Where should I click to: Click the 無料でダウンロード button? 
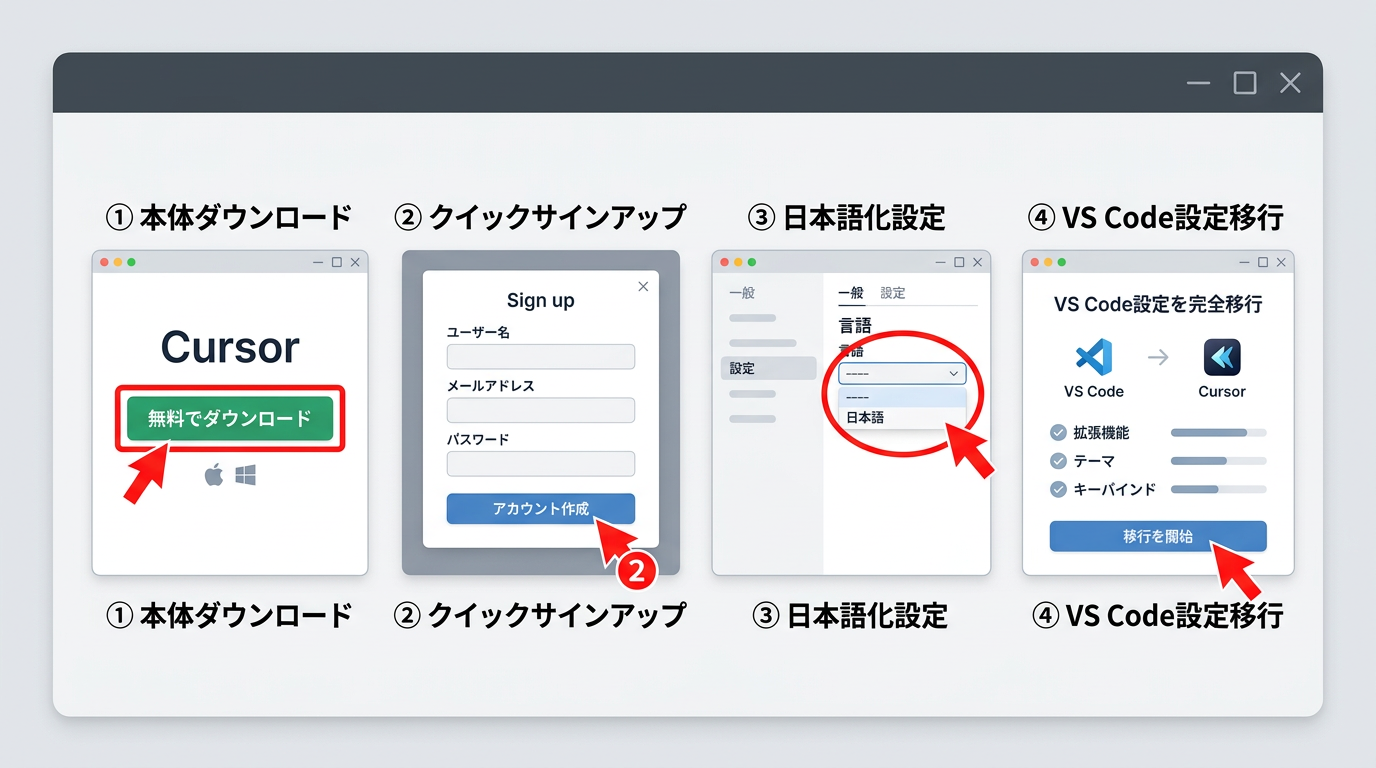pyautogui.click(x=229, y=419)
